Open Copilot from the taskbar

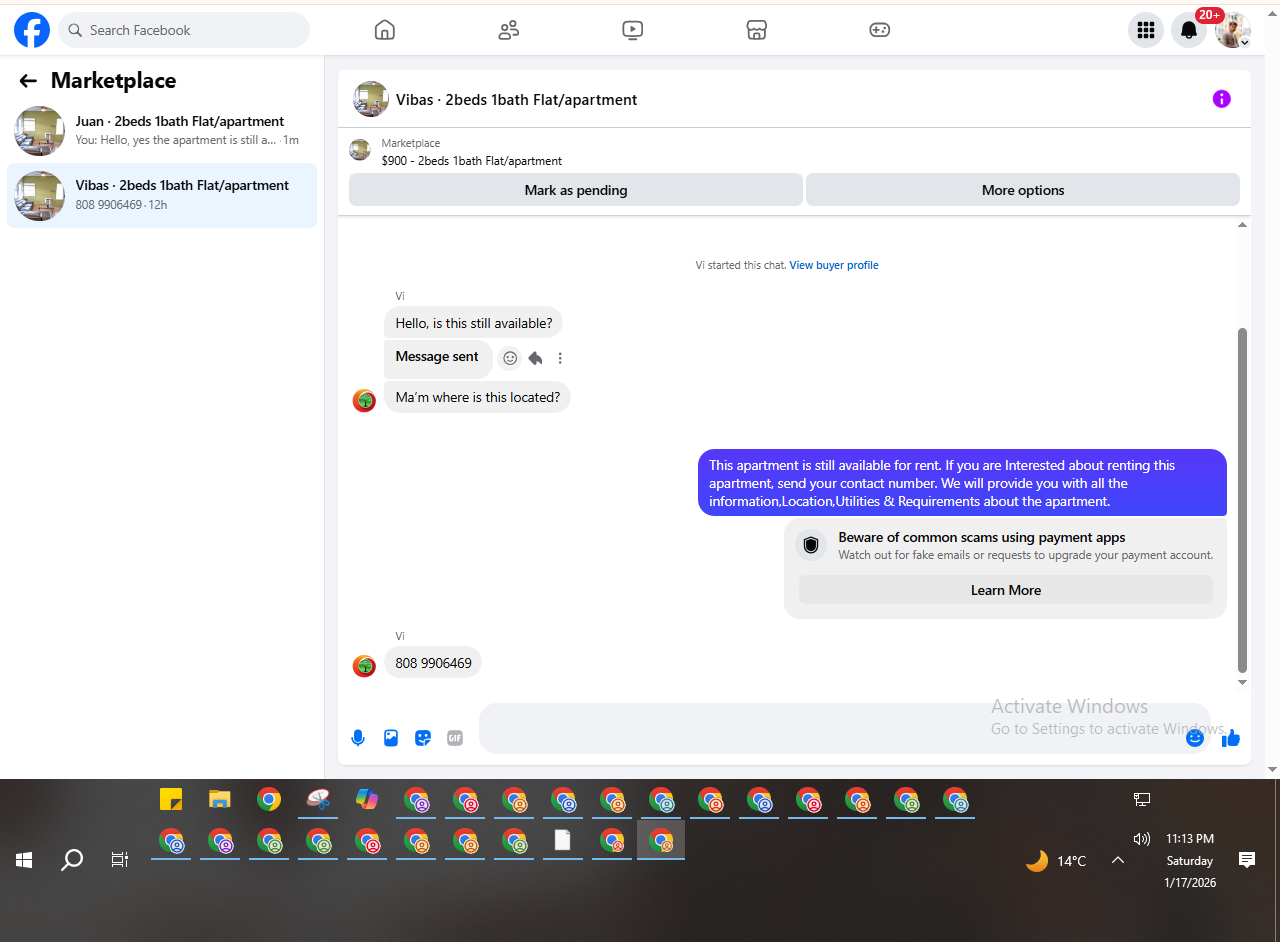click(x=367, y=799)
